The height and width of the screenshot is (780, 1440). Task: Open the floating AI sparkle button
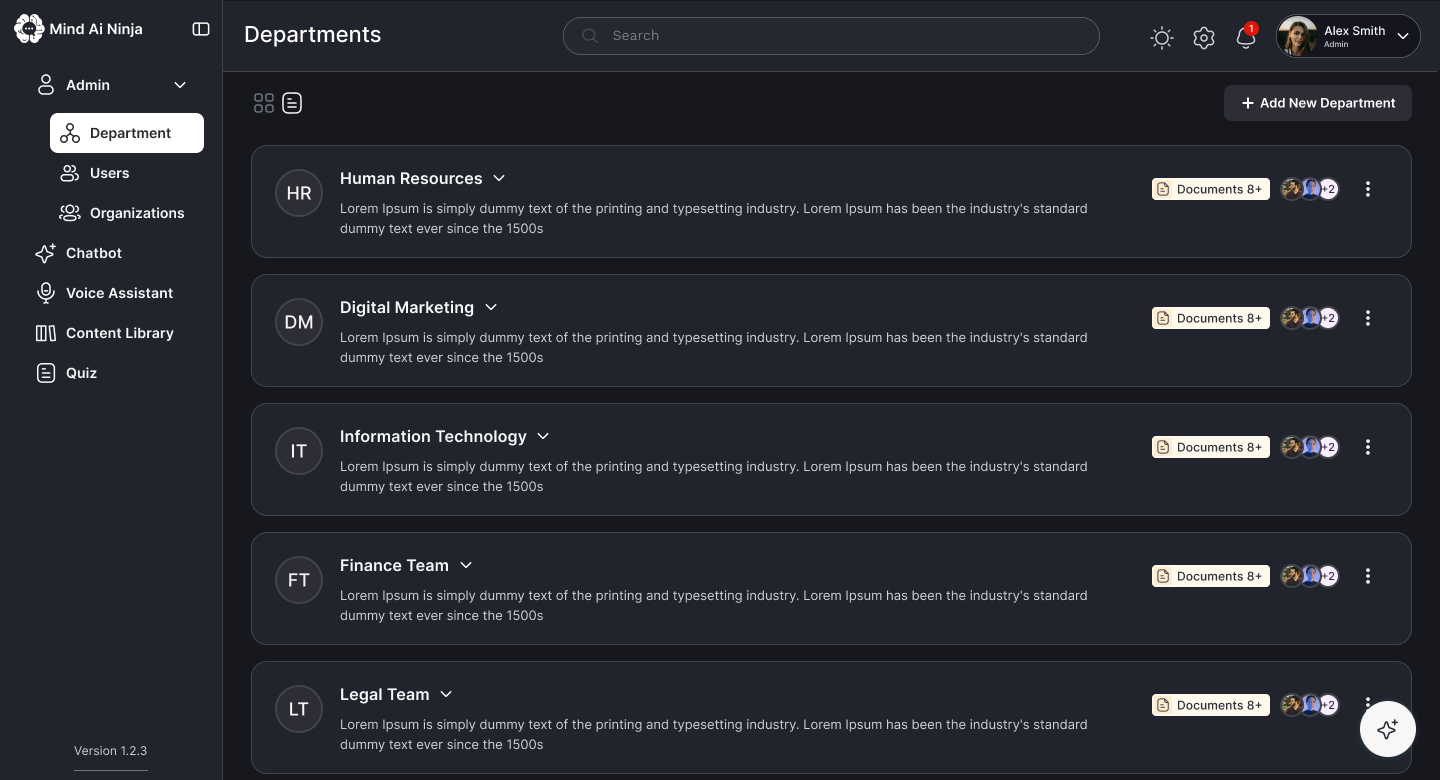[x=1387, y=729]
